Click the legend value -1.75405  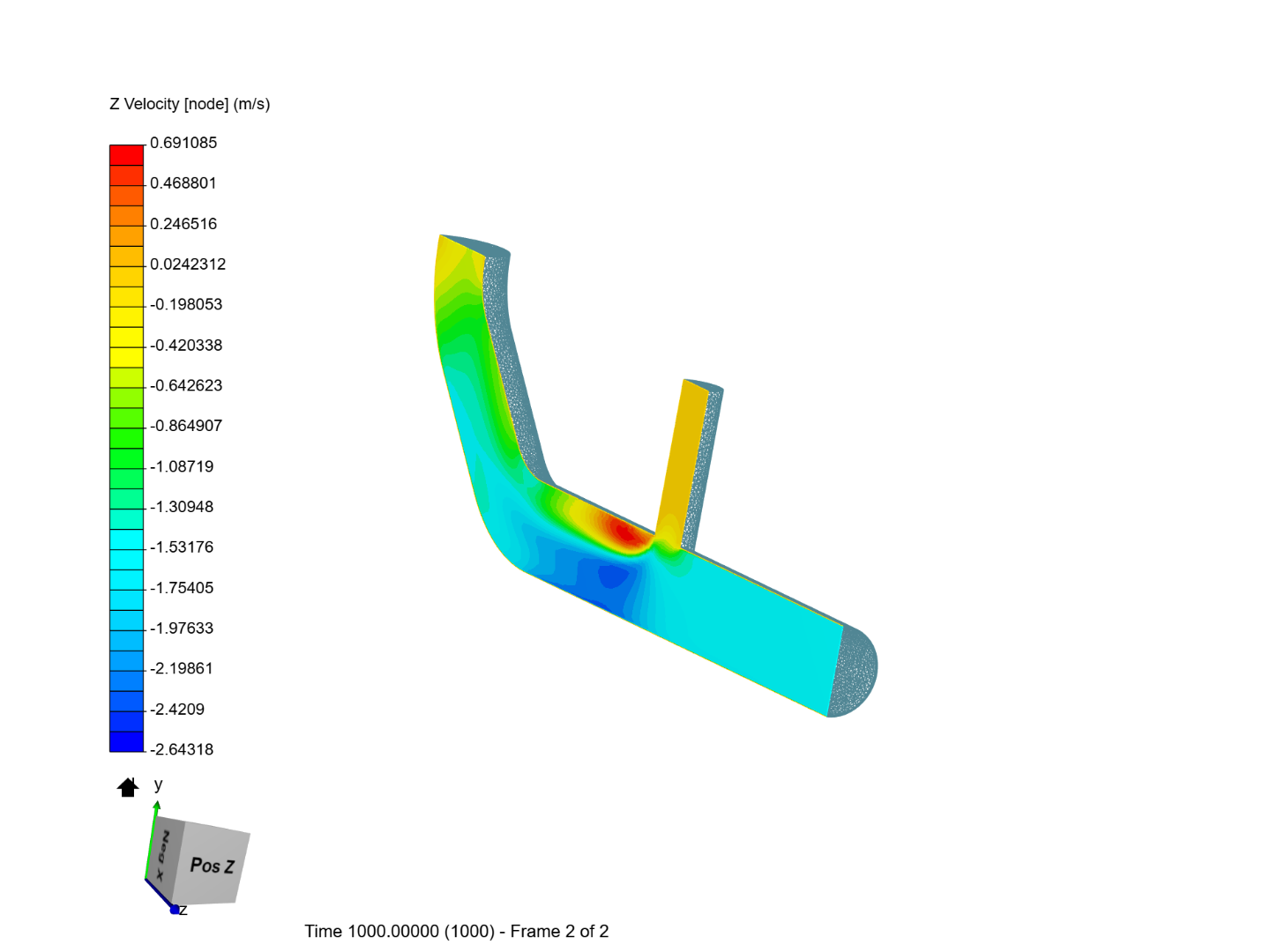(x=182, y=587)
